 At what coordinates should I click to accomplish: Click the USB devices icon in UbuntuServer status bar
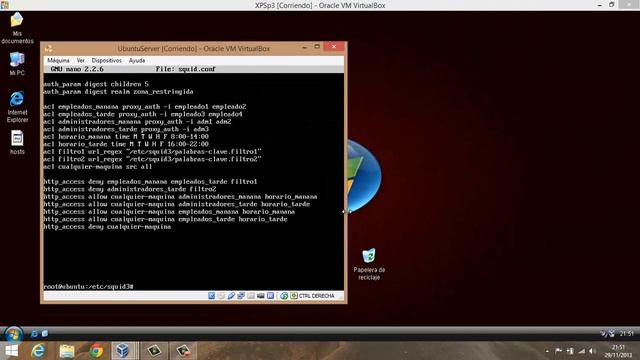231,296
